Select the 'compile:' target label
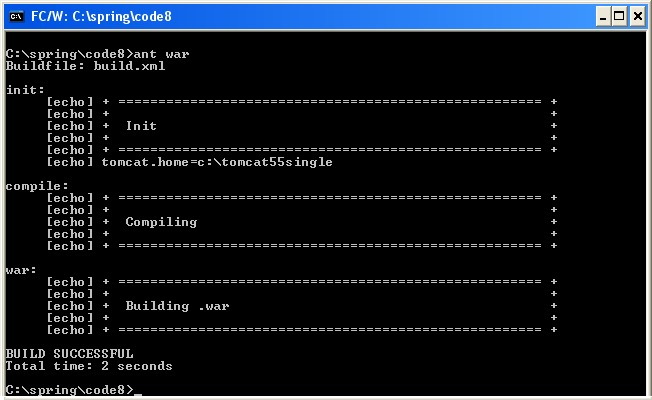652x400 pixels. (x=37, y=186)
